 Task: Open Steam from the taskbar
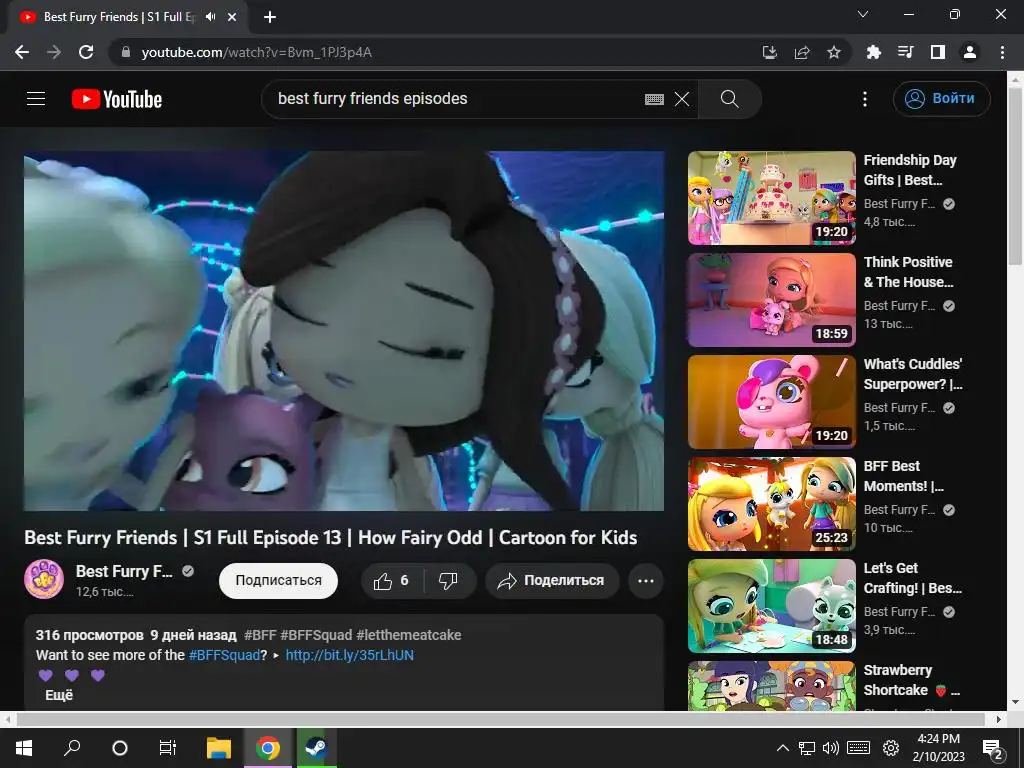[317, 748]
